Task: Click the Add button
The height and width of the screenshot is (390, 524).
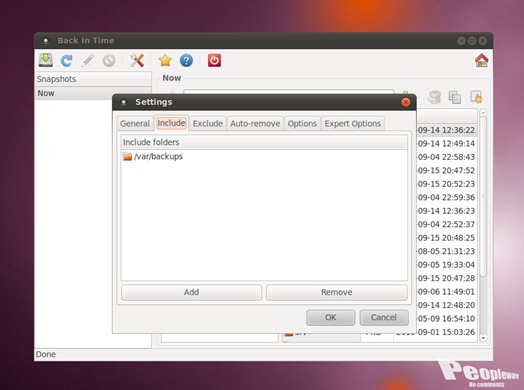Action: (191, 292)
